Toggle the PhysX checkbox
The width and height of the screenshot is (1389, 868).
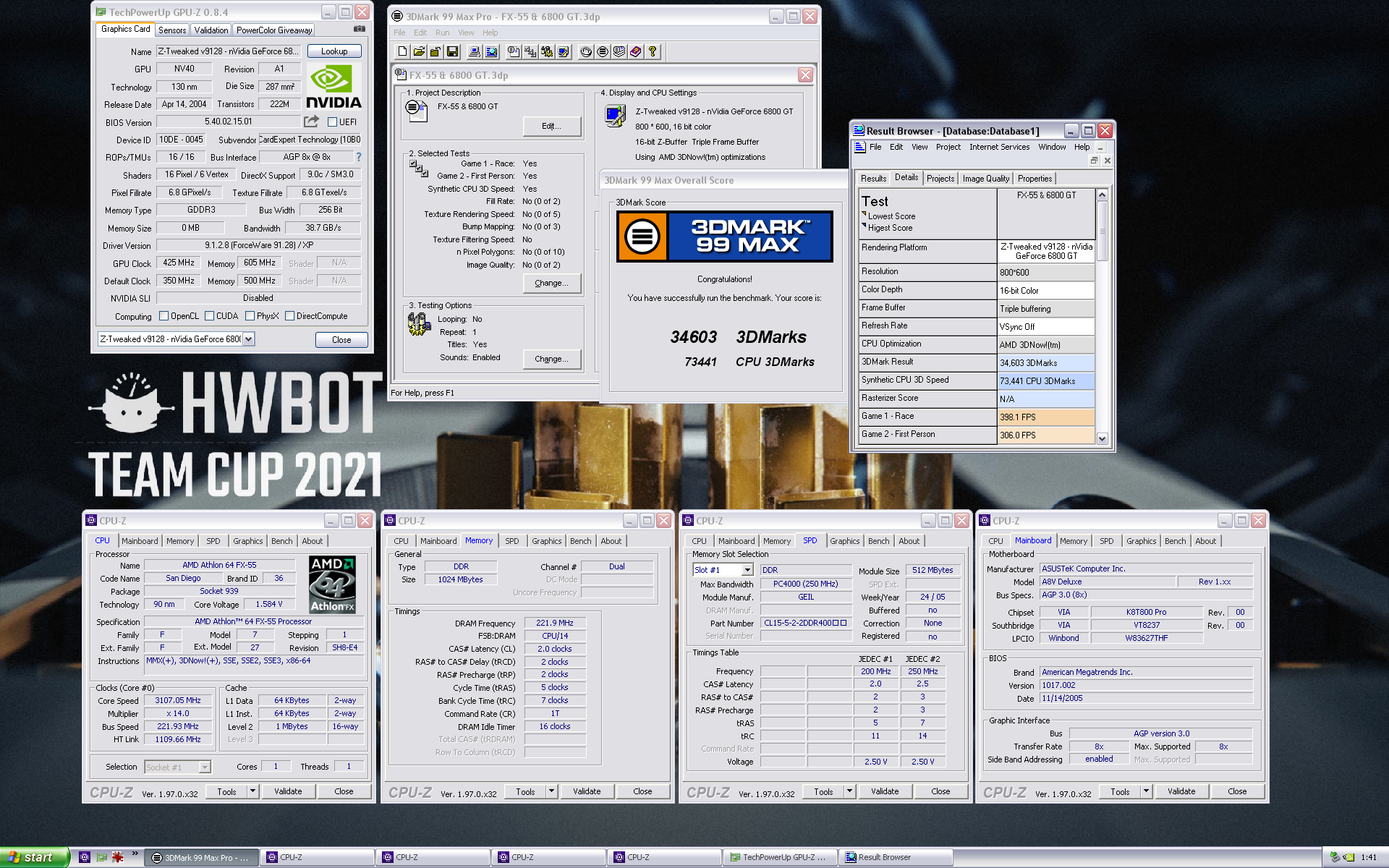250,316
